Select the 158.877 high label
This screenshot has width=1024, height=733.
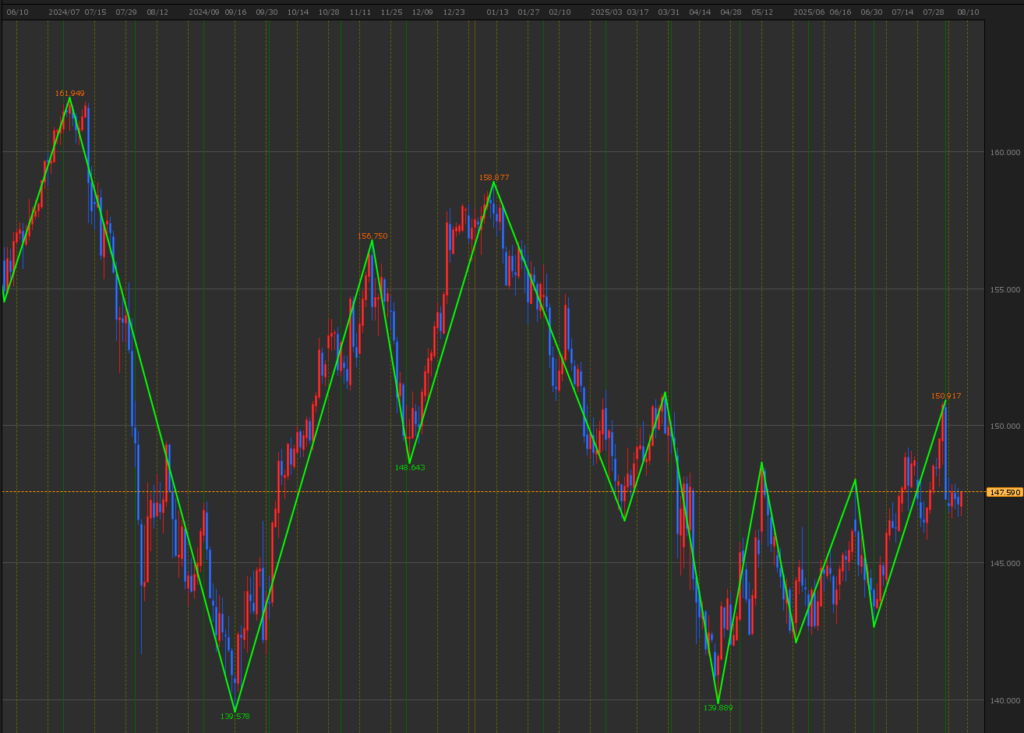tap(494, 177)
